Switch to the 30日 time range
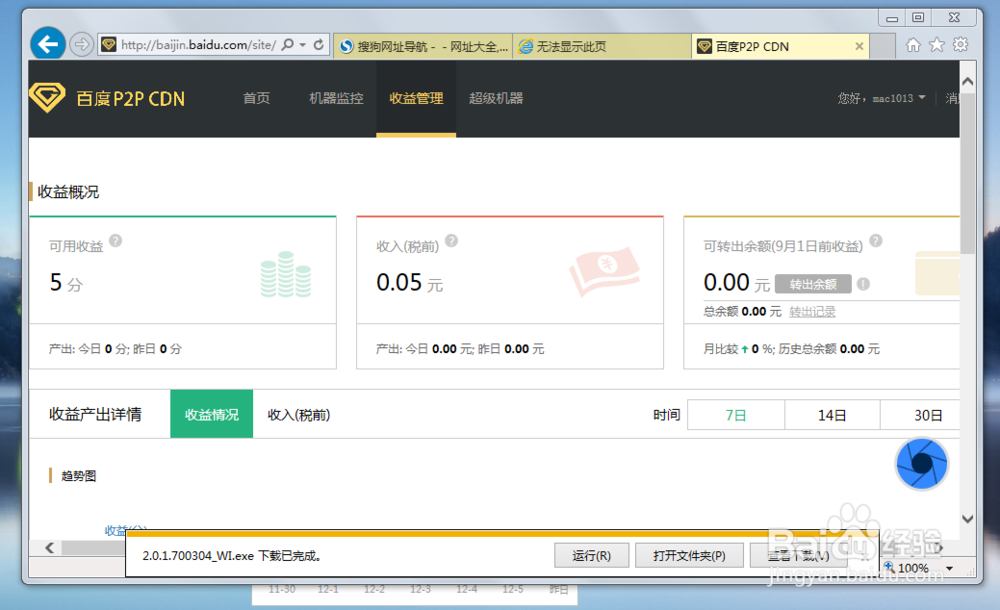 point(928,414)
